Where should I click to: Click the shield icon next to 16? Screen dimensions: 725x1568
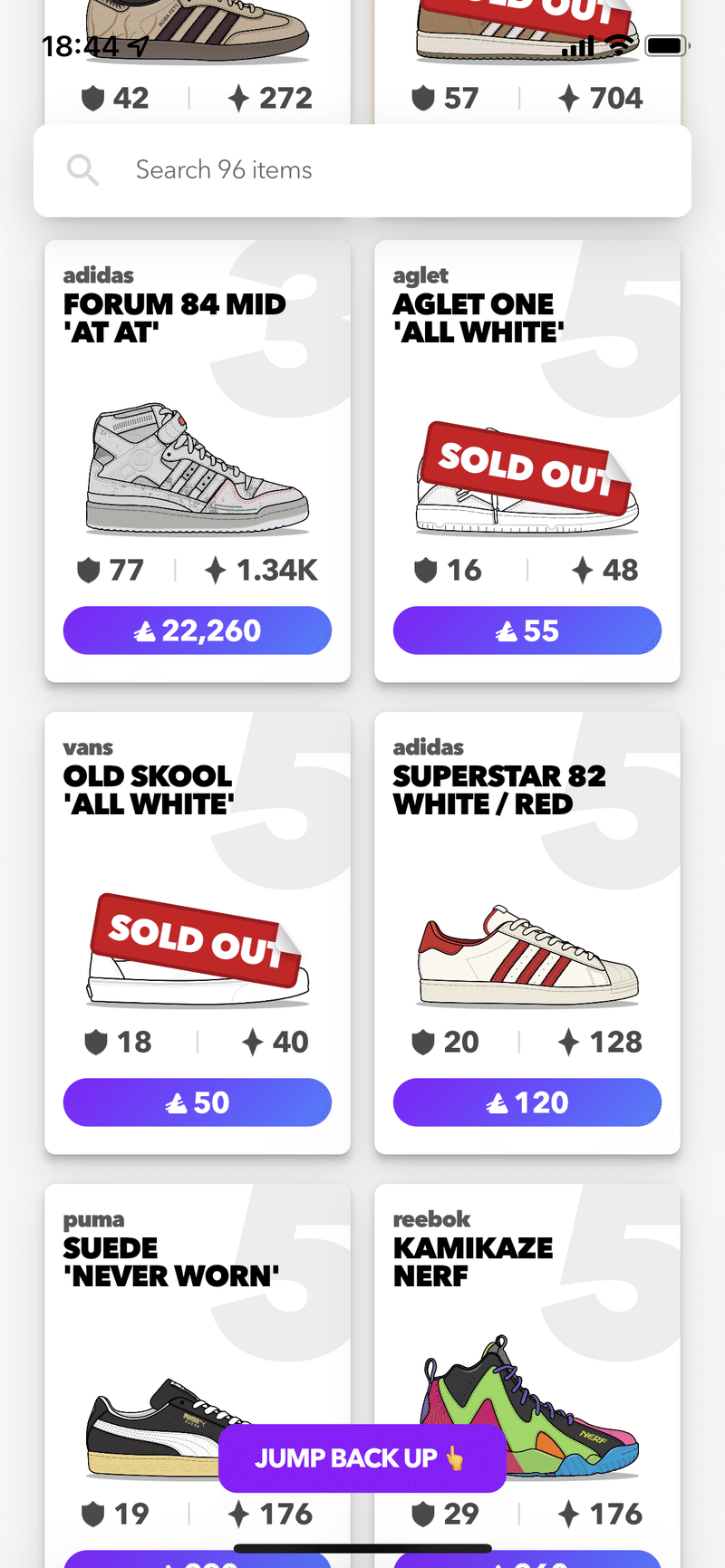425,571
